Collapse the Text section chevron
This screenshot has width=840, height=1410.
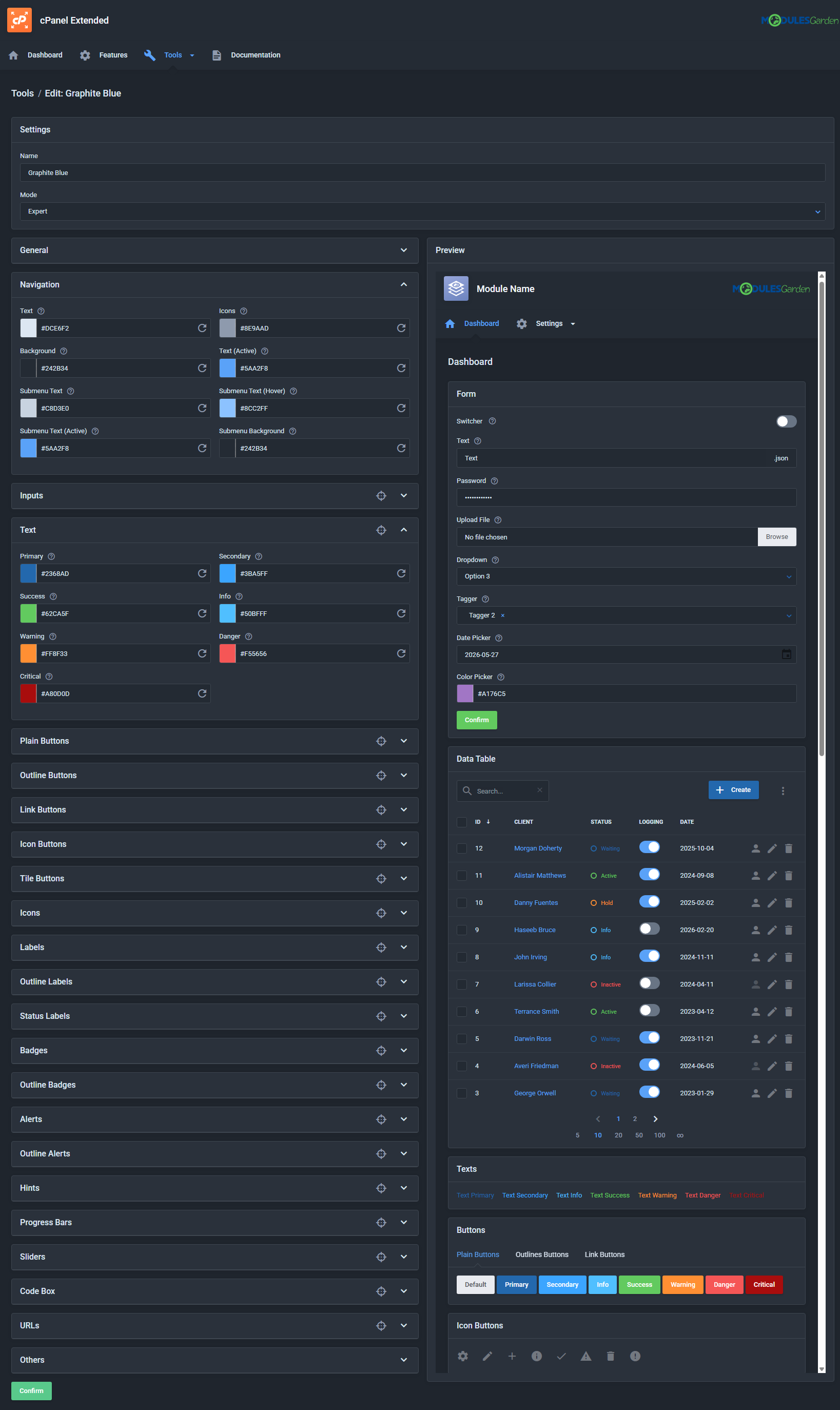[x=404, y=530]
